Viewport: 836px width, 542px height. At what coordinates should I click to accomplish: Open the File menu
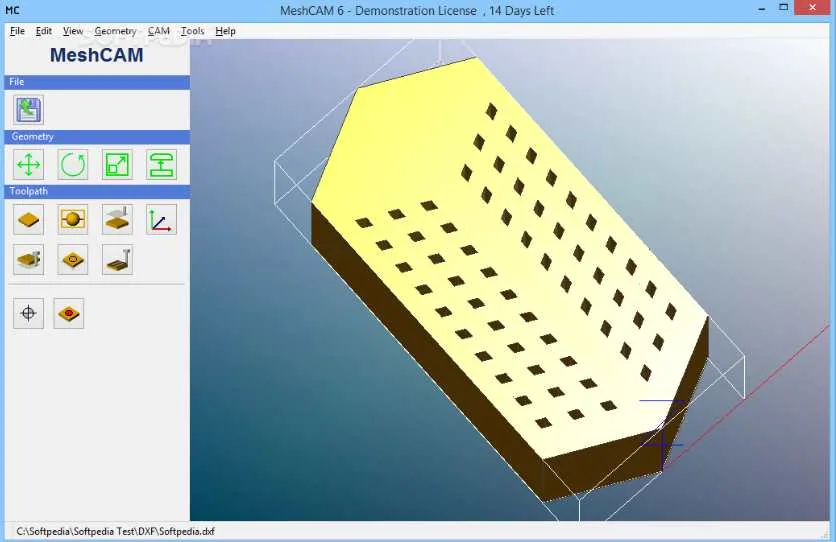pyautogui.click(x=17, y=31)
